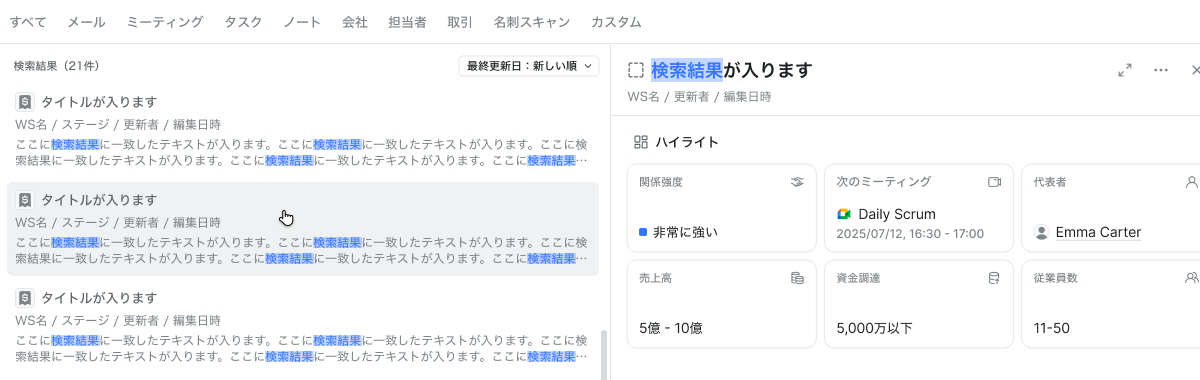Click the dashed-square icon beside the detail title

coord(636,70)
